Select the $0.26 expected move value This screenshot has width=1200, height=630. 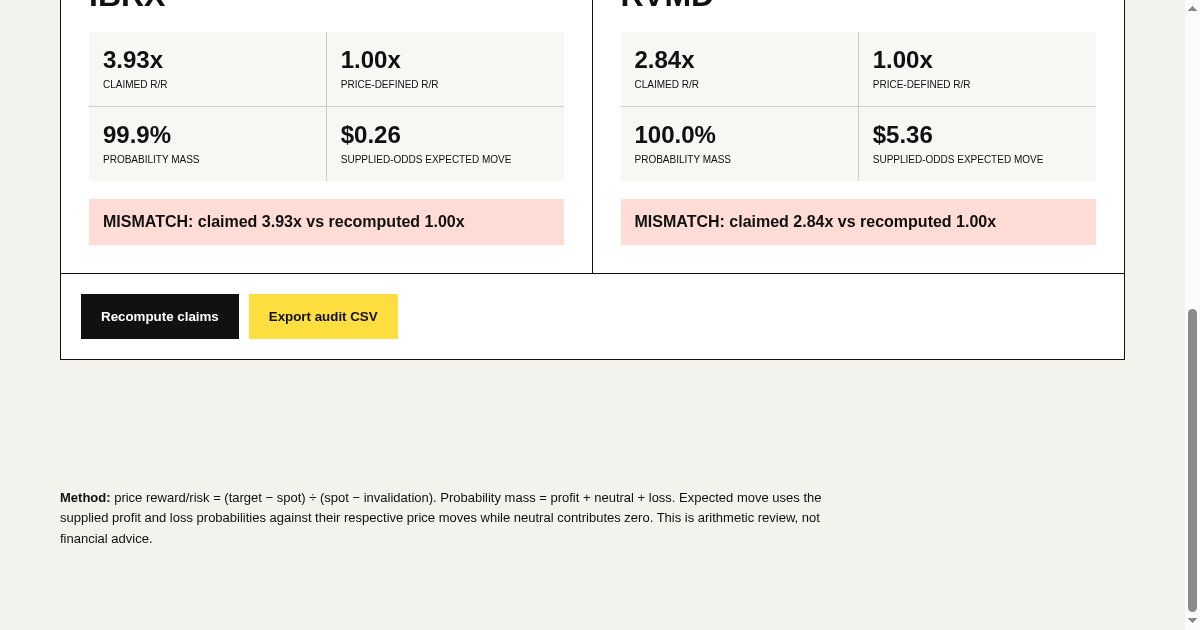371,135
